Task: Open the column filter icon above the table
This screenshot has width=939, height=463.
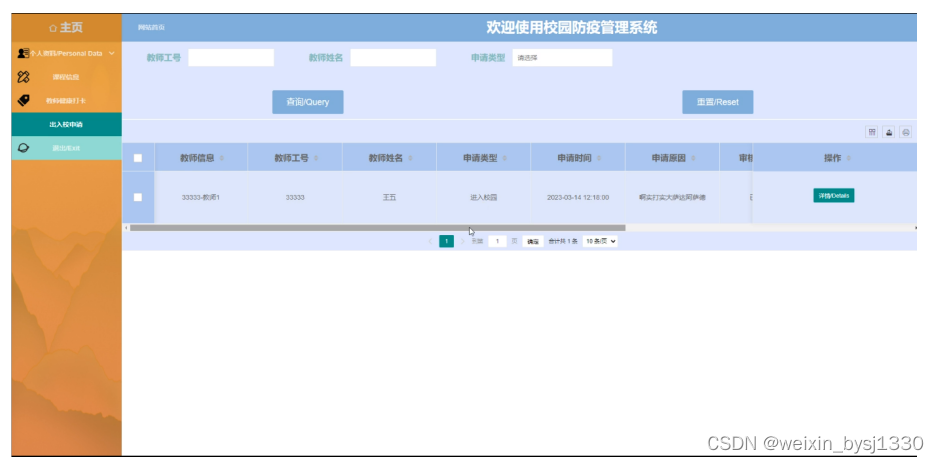Action: point(872,132)
